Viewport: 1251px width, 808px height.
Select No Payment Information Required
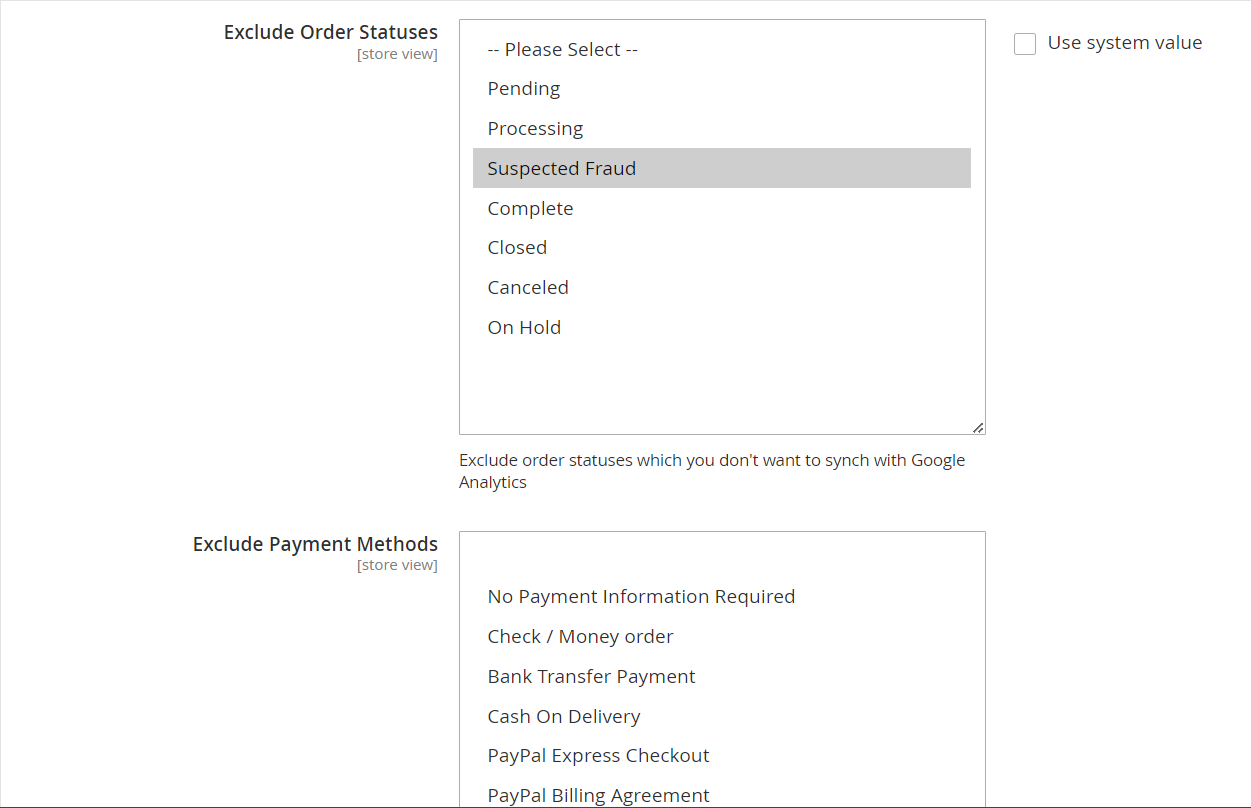pos(641,597)
